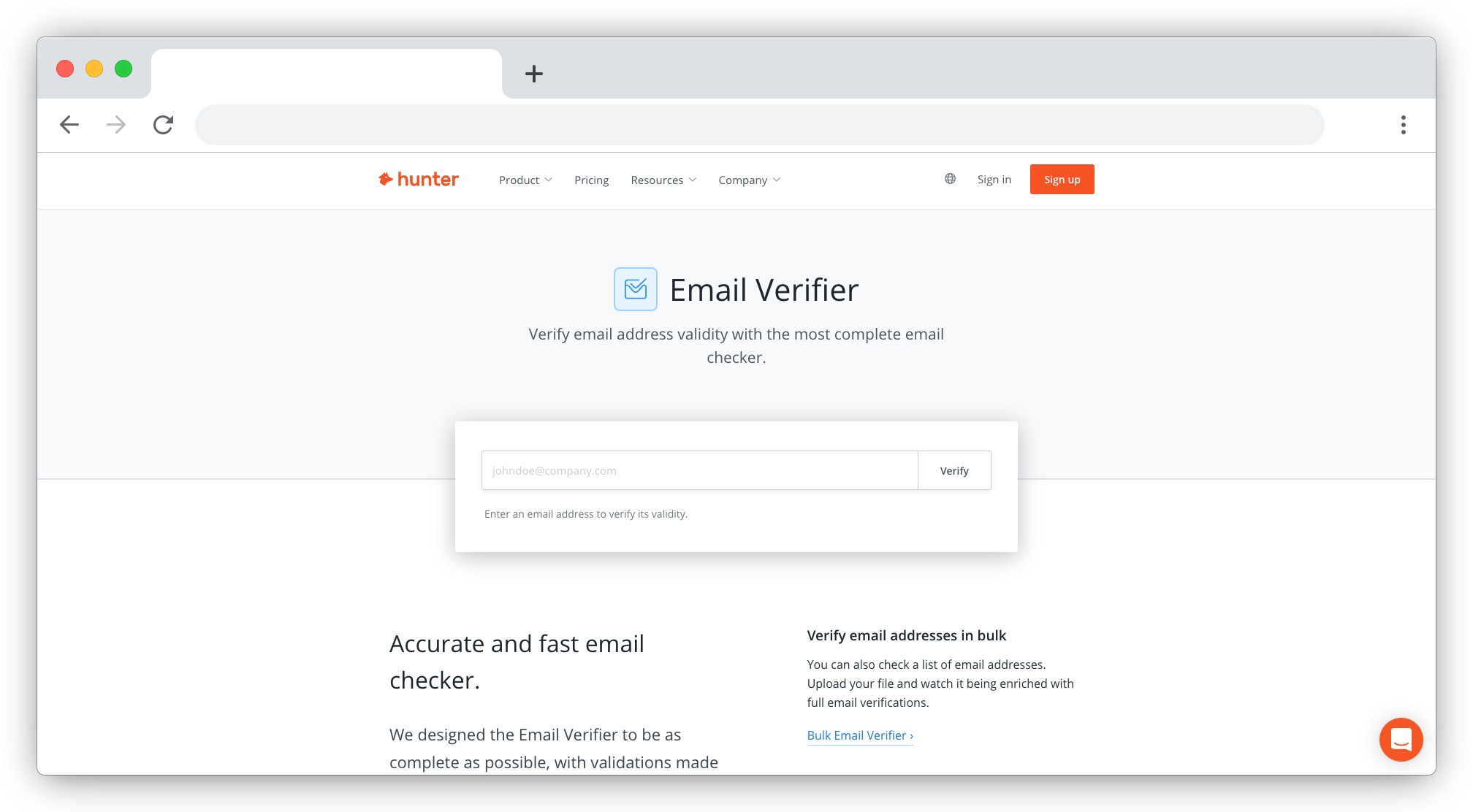Screen dimensions: 1473x812
Task: Click the chat support bubble icon
Action: [1399, 740]
